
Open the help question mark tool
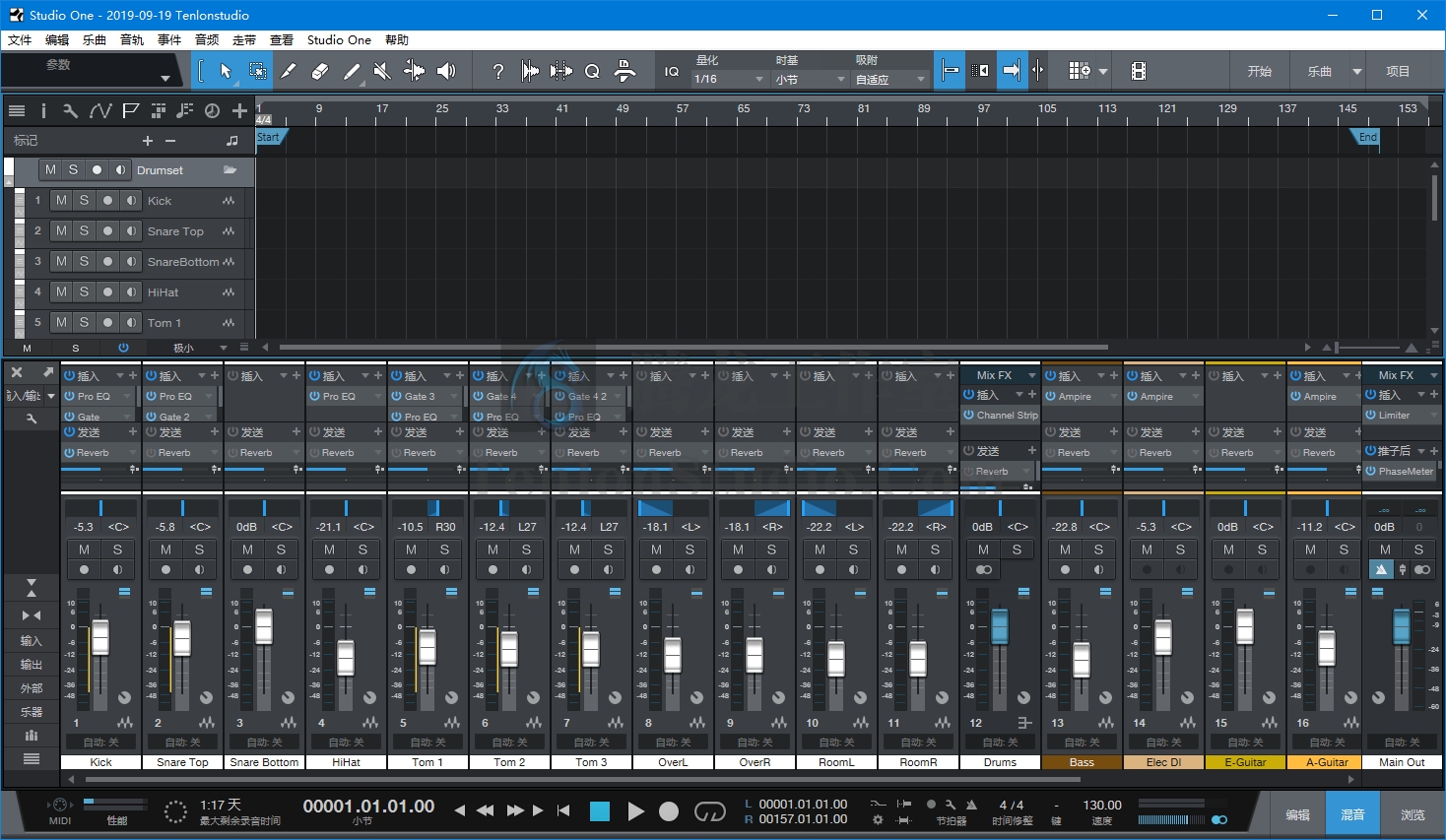pyautogui.click(x=498, y=71)
